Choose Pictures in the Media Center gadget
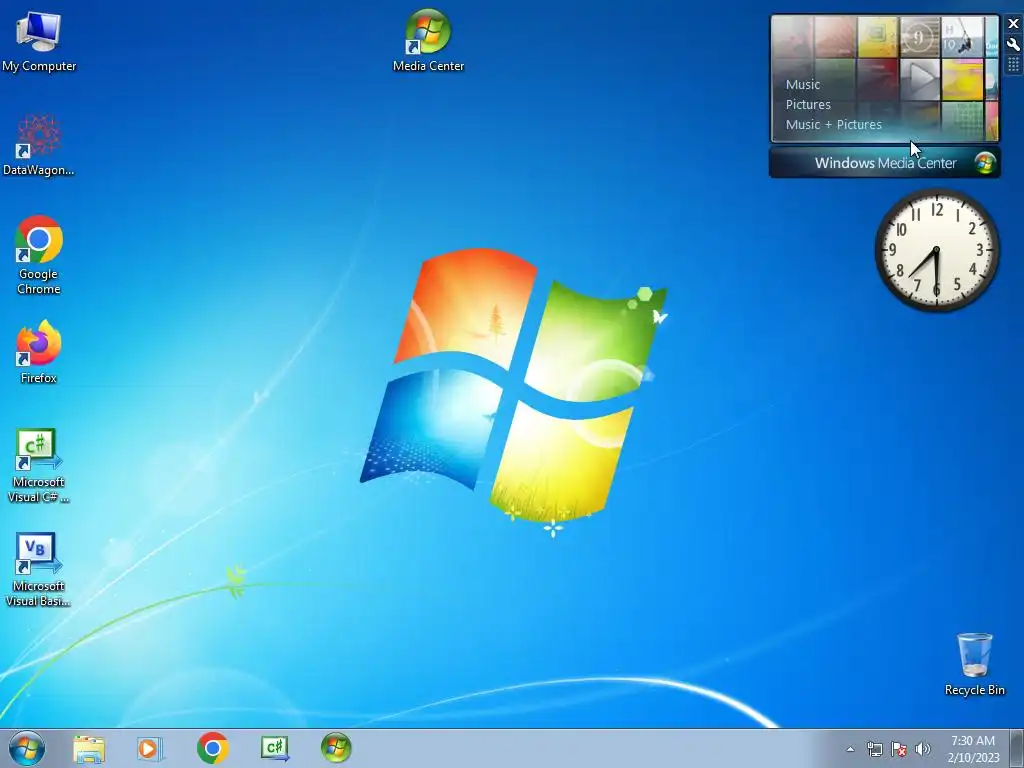The image size is (1024, 768). tap(808, 104)
